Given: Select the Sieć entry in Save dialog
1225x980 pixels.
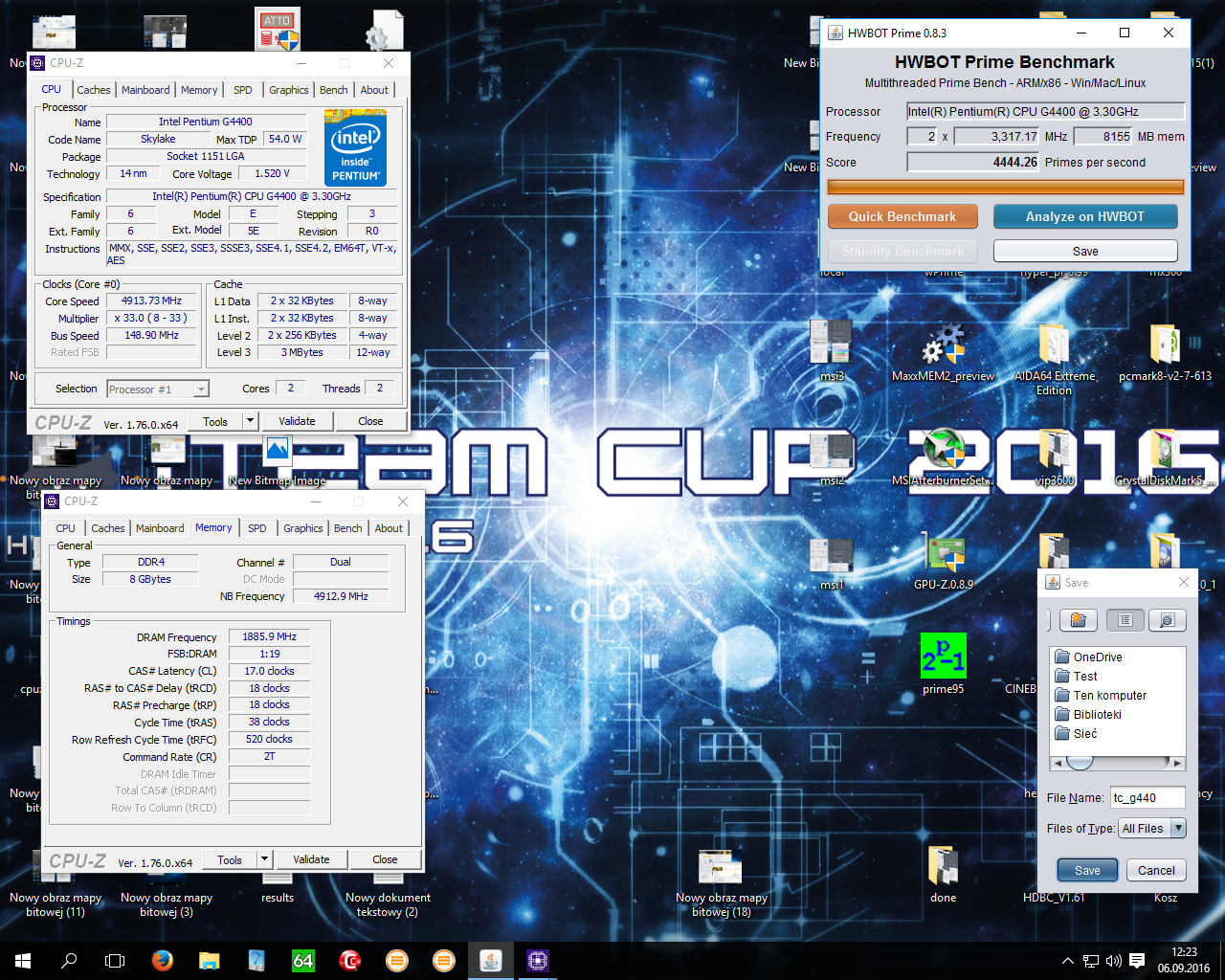Looking at the screenshot, I should [x=1076, y=734].
